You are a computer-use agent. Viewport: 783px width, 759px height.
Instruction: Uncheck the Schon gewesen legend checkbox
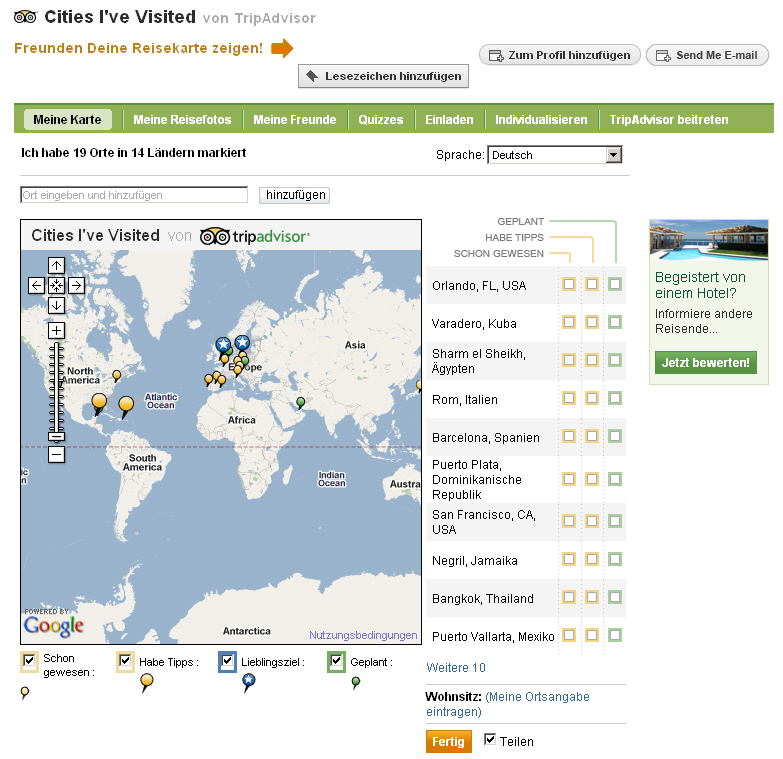(x=30, y=661)
